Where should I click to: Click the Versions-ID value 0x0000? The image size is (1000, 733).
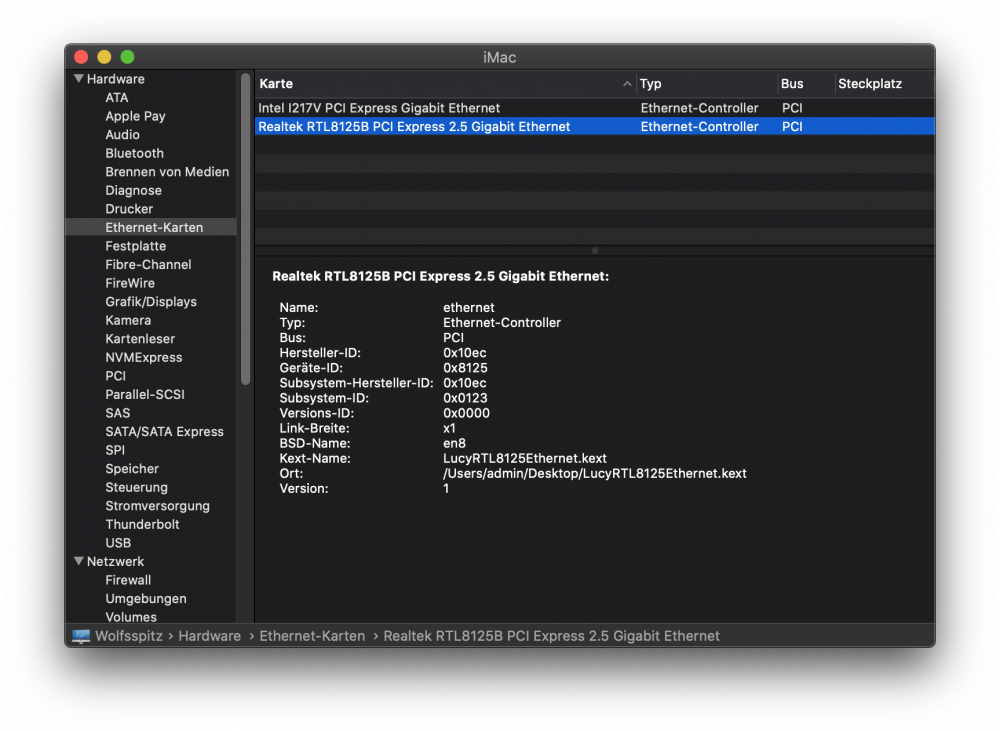click(x=466, y=413)
